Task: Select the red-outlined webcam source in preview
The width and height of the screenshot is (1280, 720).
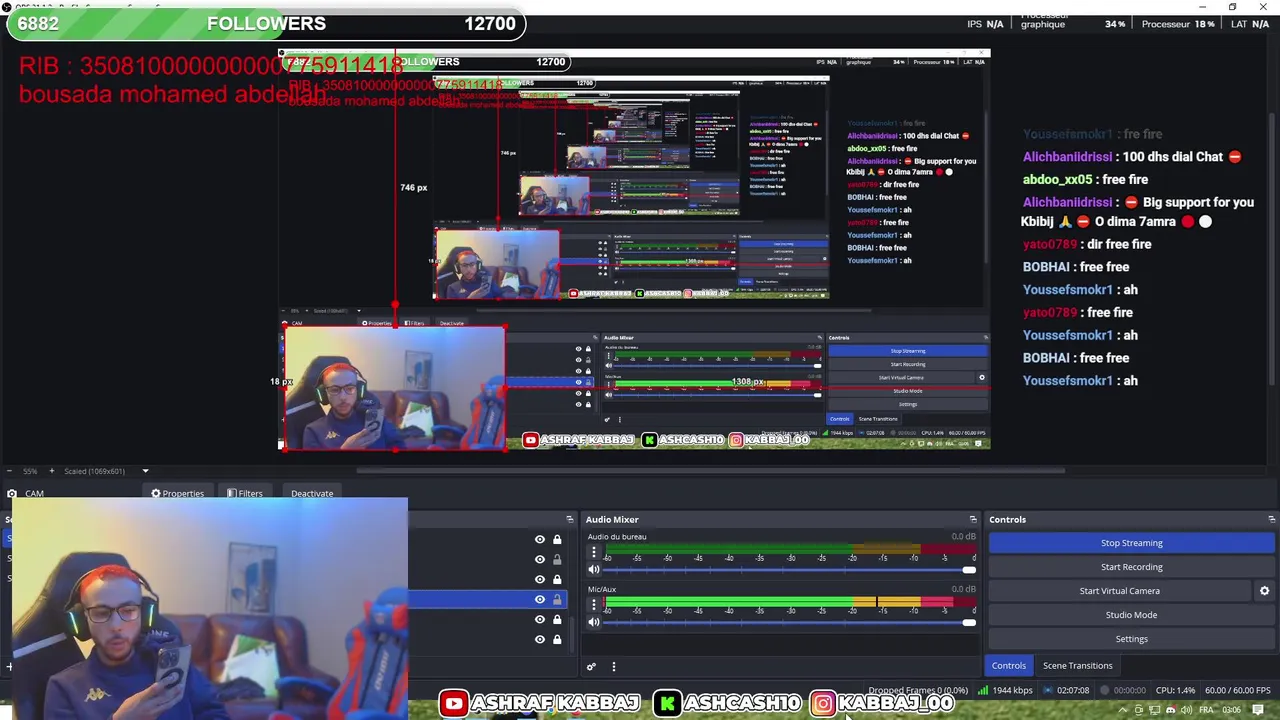Action: click(394, 388)
